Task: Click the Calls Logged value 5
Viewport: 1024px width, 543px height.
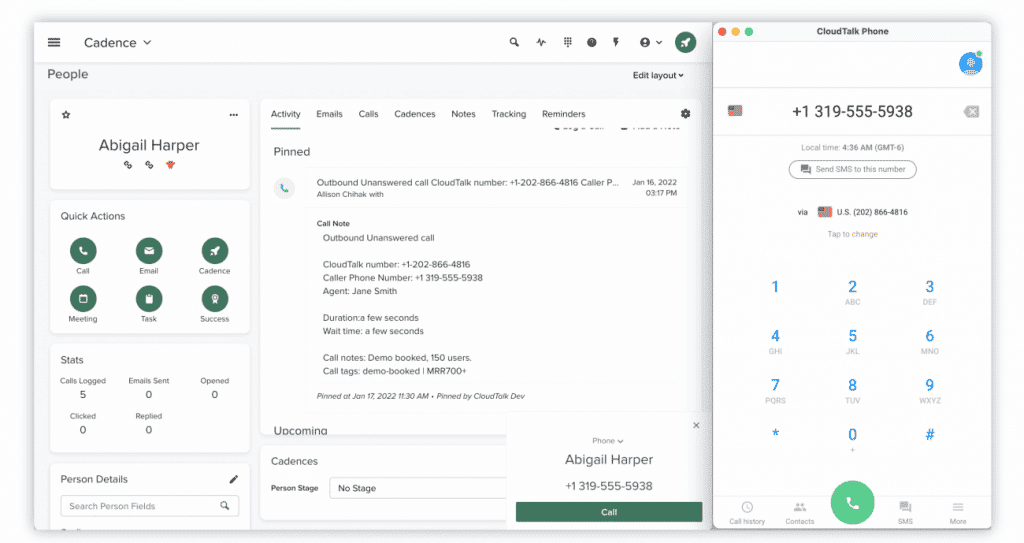Action: pyautogui.click(x=83, y=395)
